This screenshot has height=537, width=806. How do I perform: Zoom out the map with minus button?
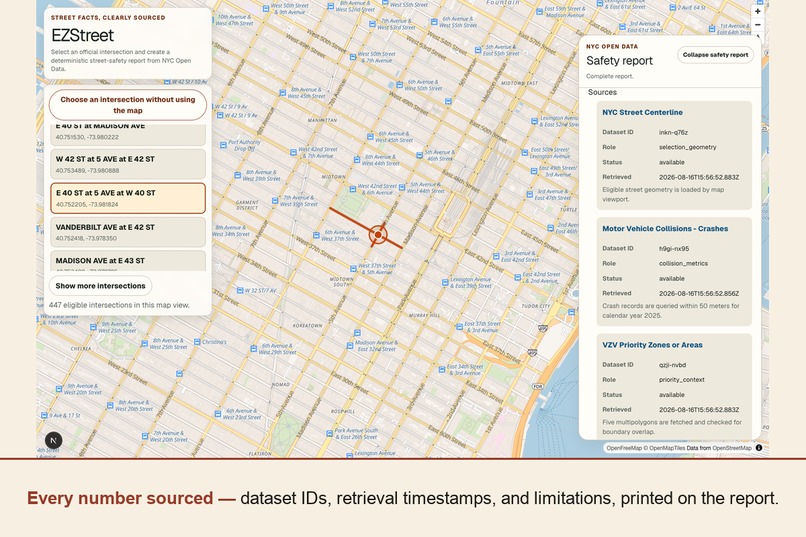tap(757, 25)
